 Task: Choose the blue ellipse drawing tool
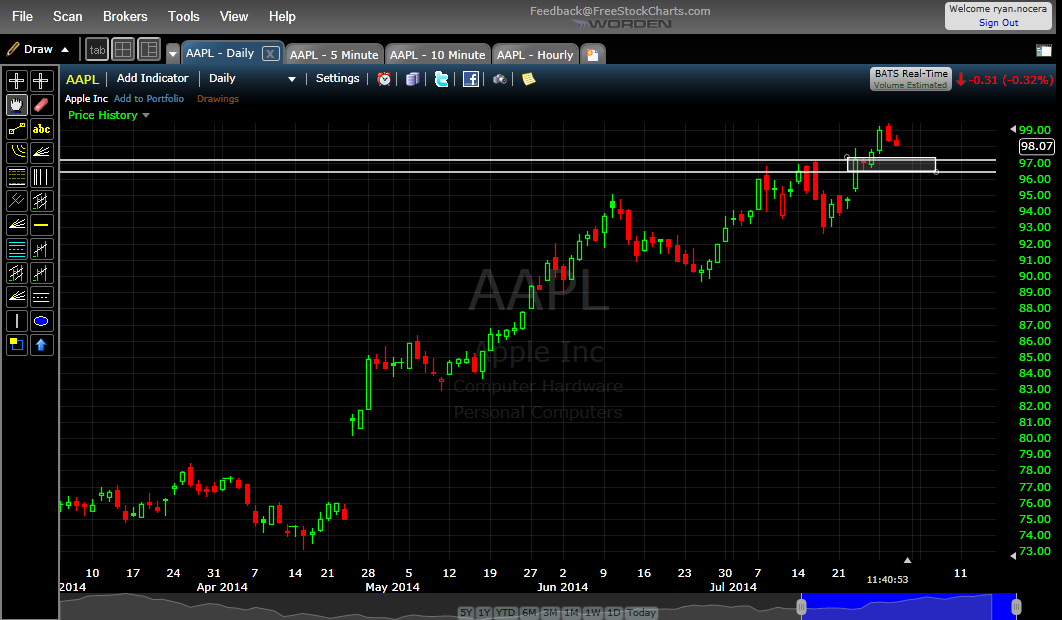tap(41, 321)
